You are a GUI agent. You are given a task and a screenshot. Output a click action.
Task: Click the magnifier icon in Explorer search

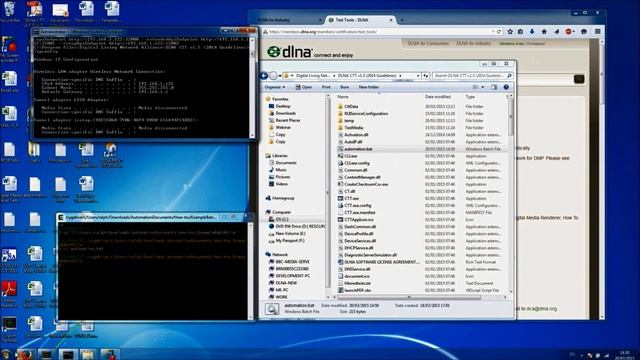(x=509, y=76)
